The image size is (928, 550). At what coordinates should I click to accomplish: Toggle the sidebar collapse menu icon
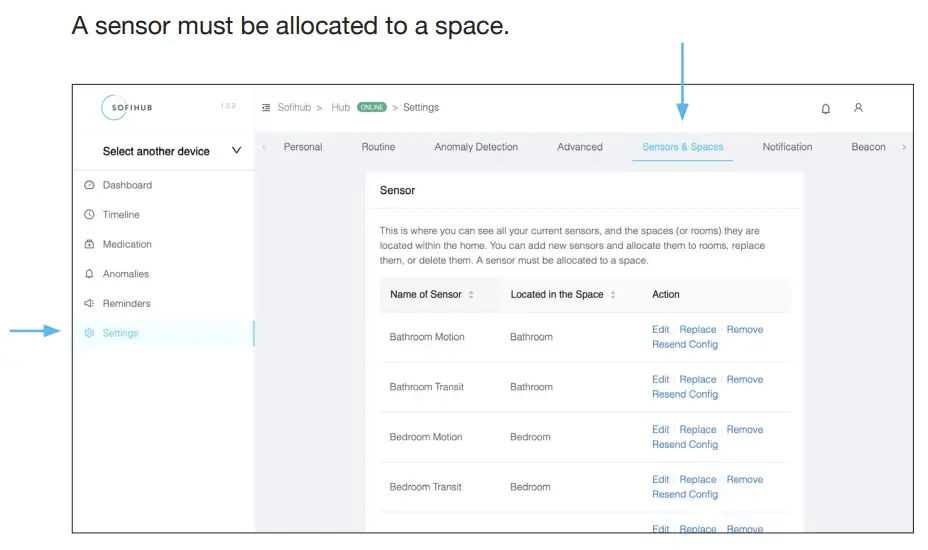(266, 108)
